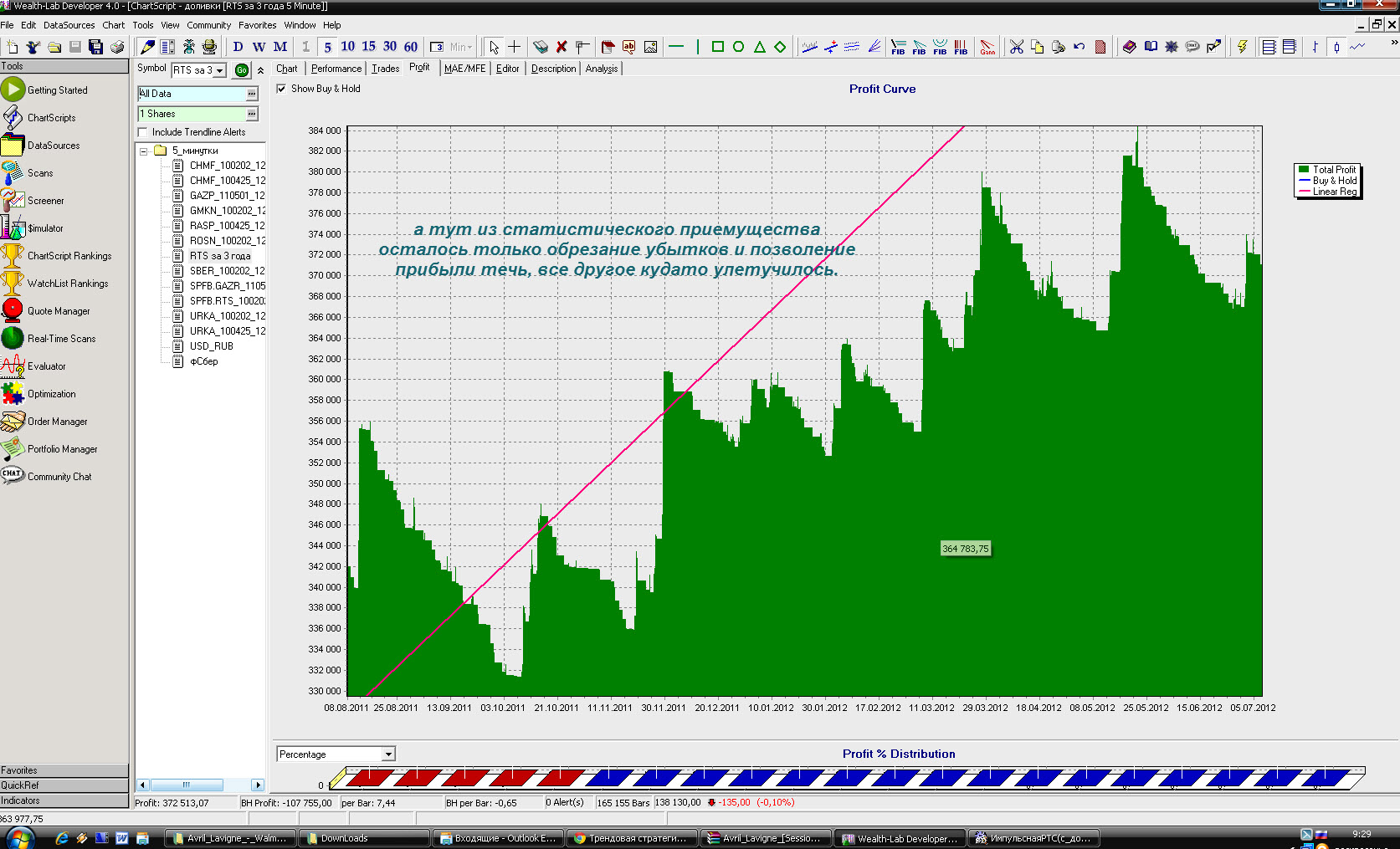Open the Editor tab

point(508,69)
